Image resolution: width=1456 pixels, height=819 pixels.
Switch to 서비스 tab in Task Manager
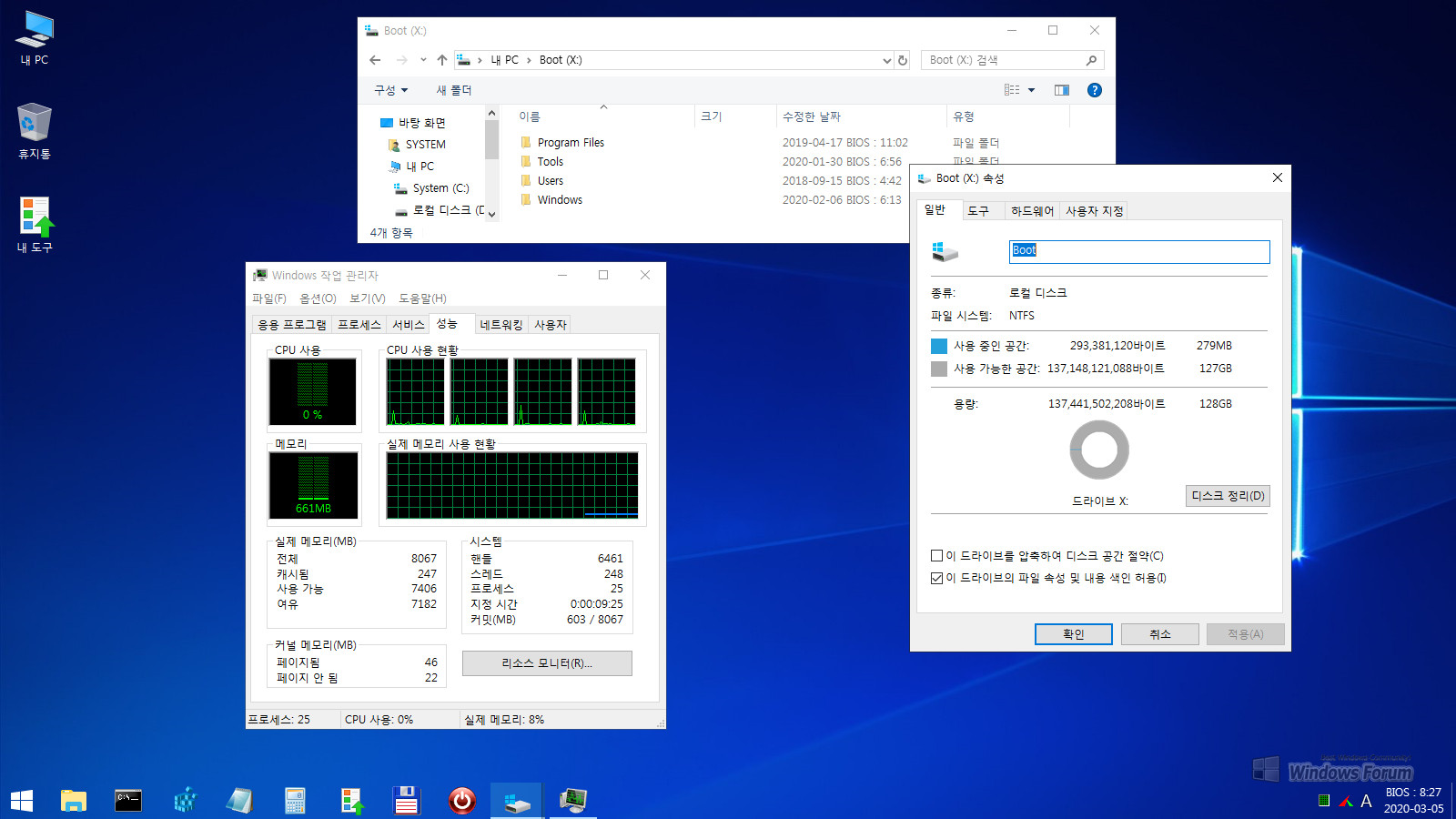tap(409, 325)
